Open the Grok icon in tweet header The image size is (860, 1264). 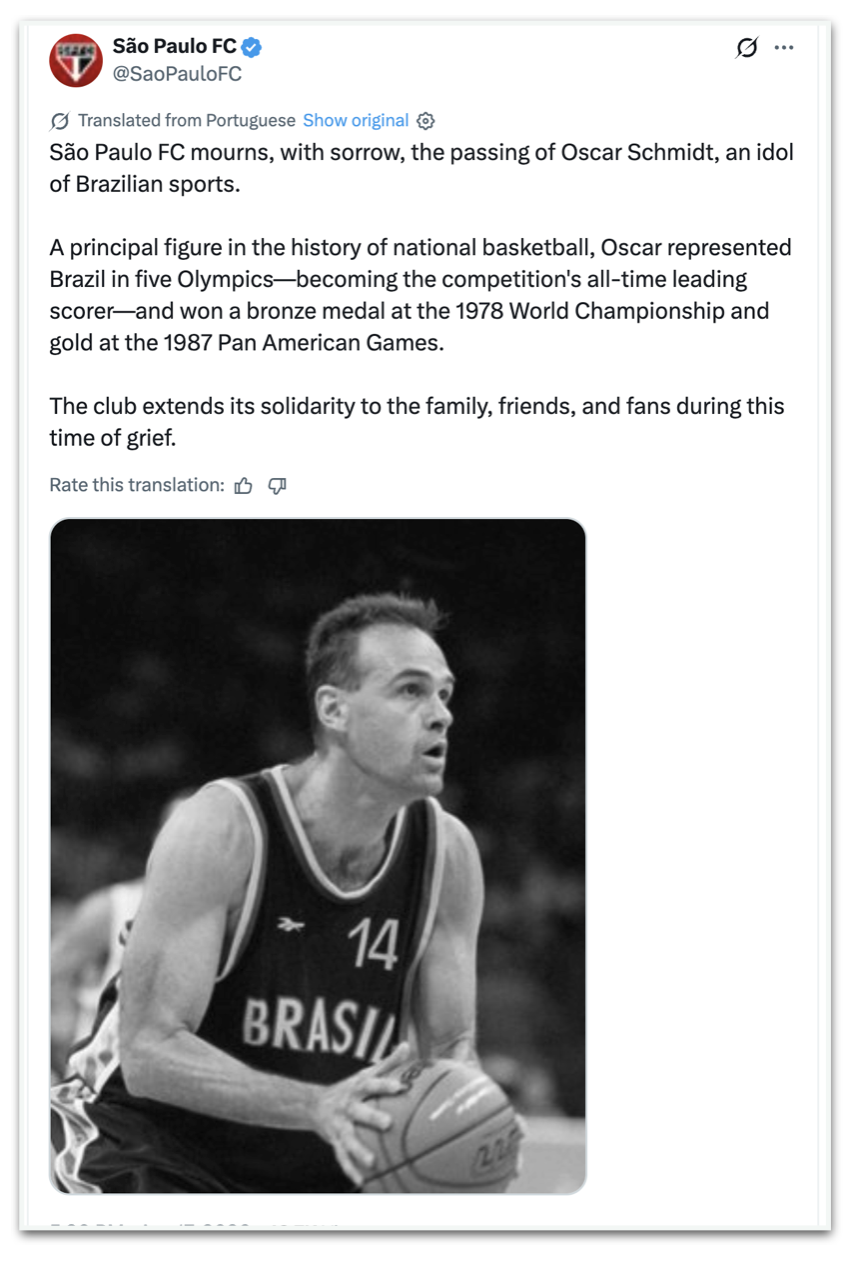[x=746, y=47]
